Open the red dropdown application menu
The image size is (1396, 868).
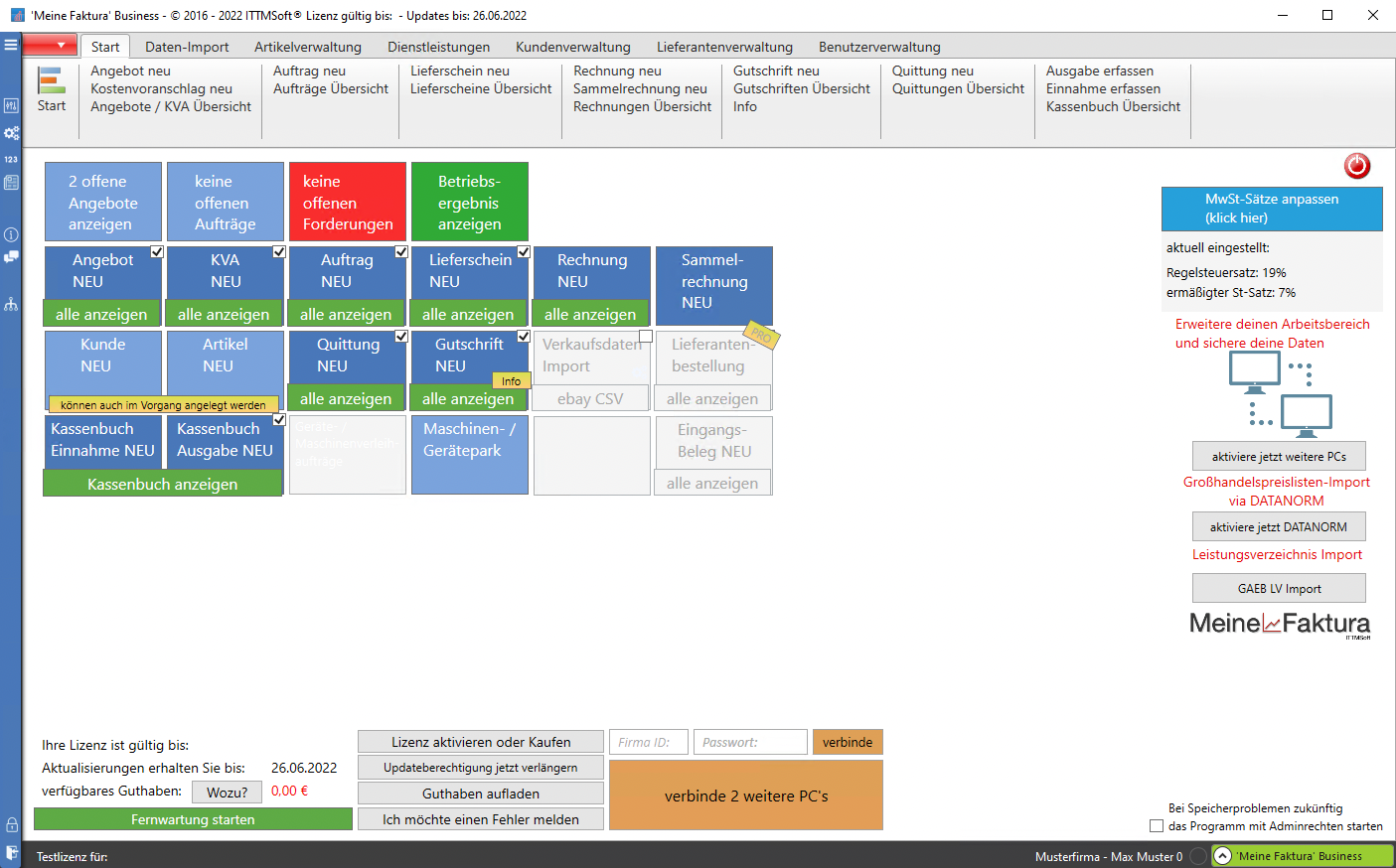tap(50, 46)
